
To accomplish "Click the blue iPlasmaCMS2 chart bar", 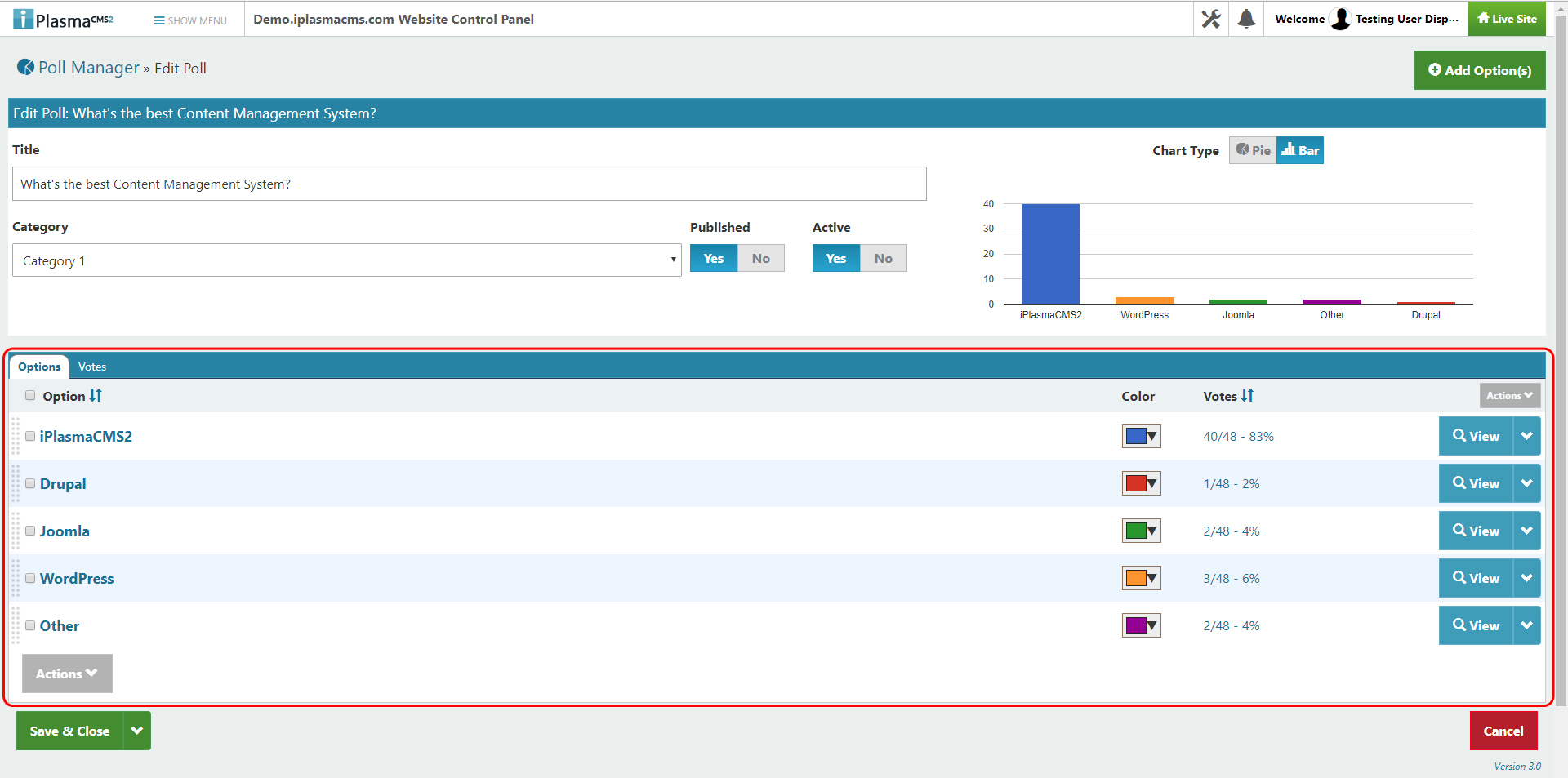I will pyautogui.click(x=1050, y=253).
